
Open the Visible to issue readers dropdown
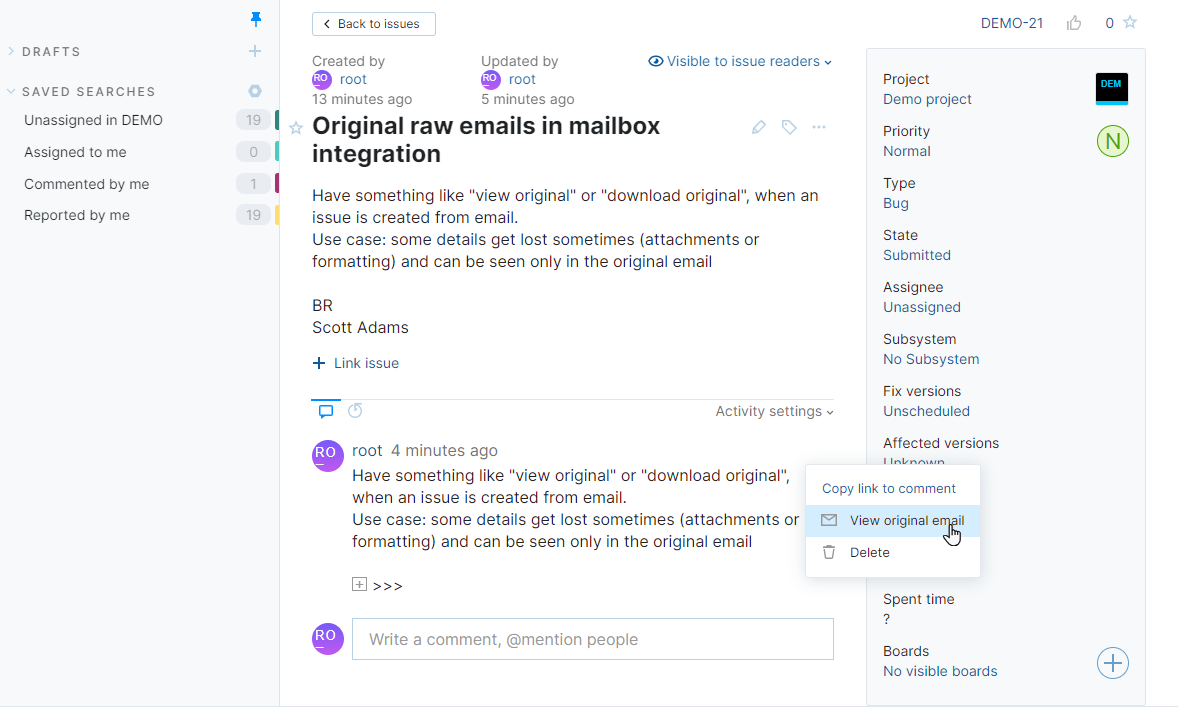click(x=740, y=61)
